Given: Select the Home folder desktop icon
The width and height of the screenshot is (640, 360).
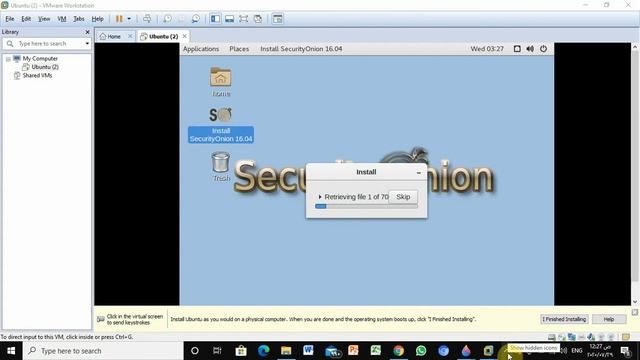Looking at the screenshot, I should tap(221, 82).
